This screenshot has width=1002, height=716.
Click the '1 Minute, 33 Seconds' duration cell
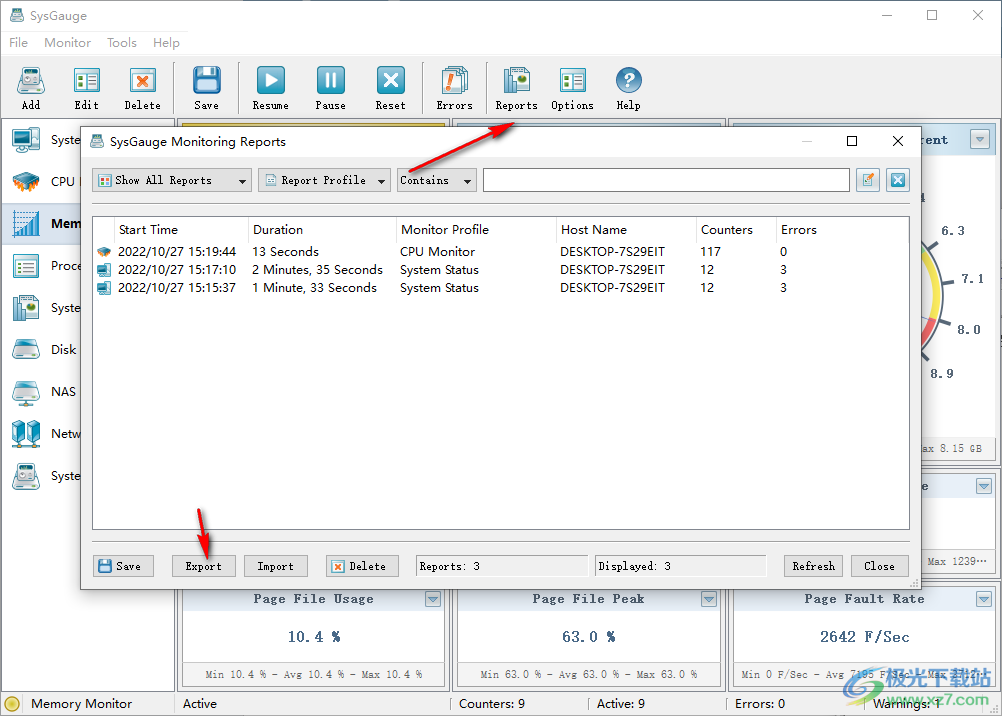314,288
